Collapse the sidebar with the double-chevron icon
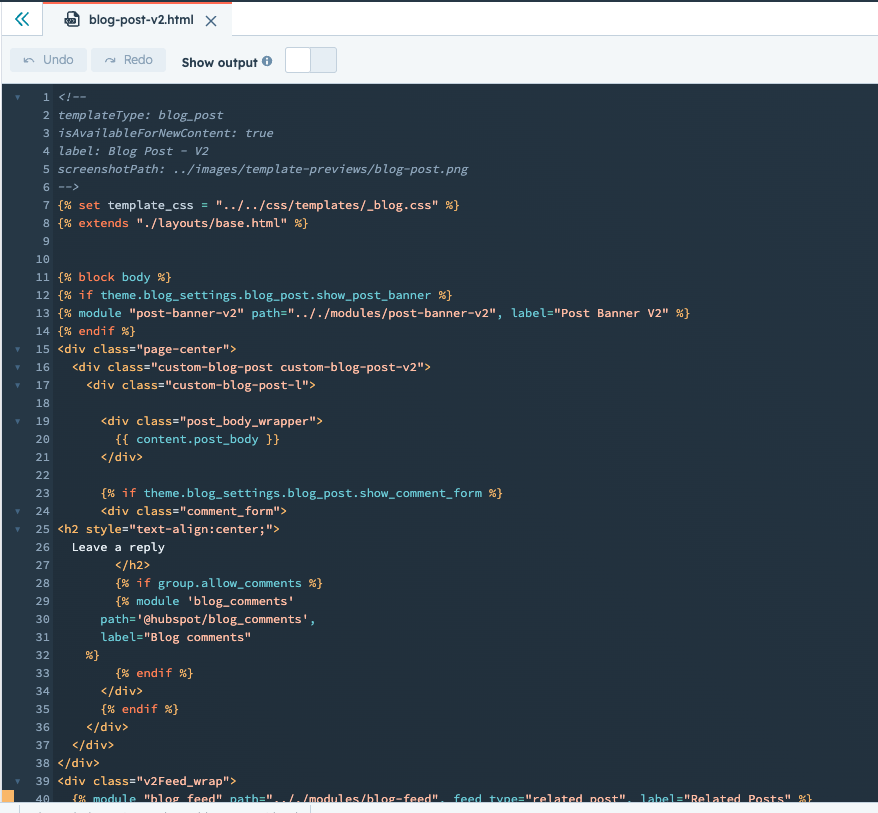 (22, 20)
